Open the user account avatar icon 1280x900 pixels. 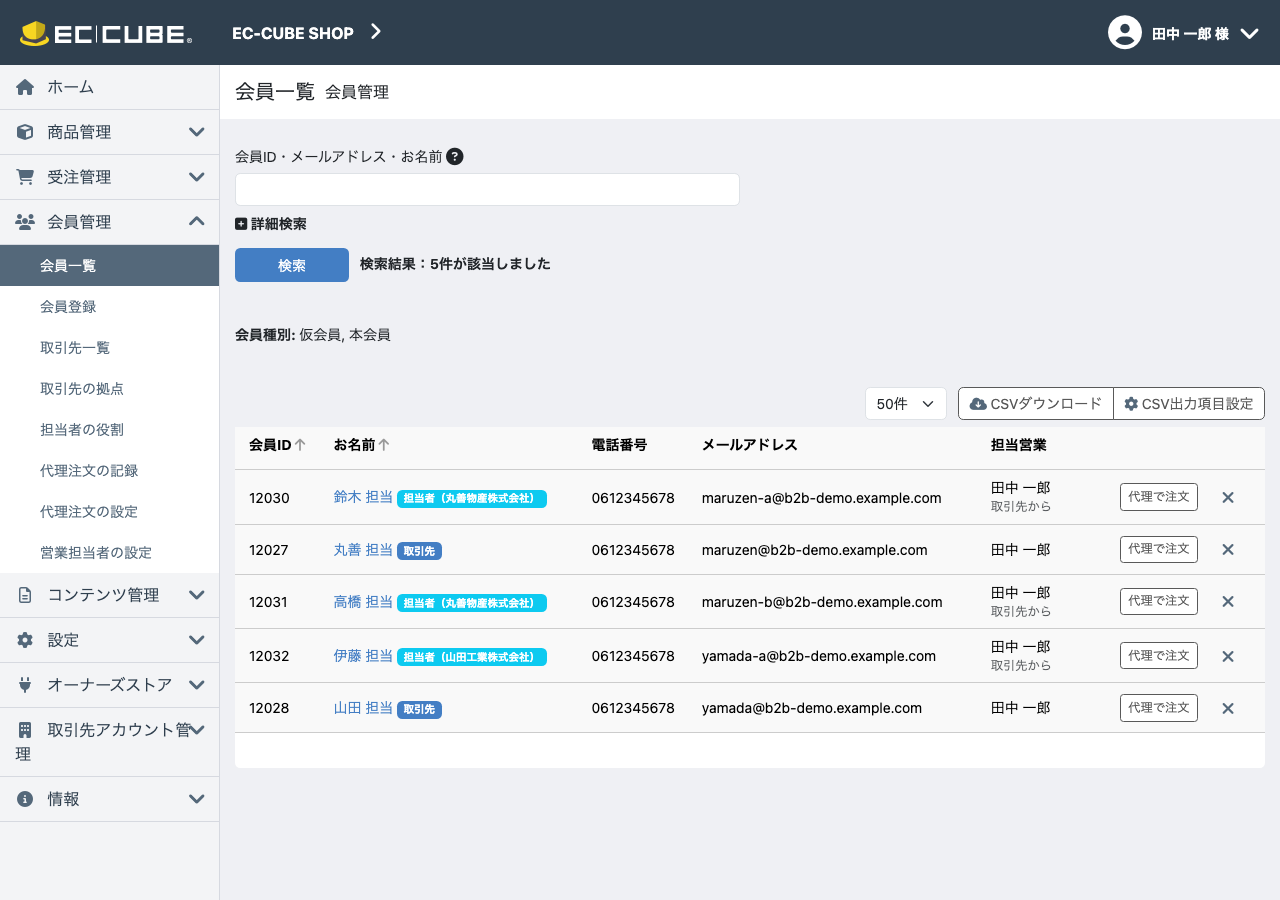coord(1125,33)
